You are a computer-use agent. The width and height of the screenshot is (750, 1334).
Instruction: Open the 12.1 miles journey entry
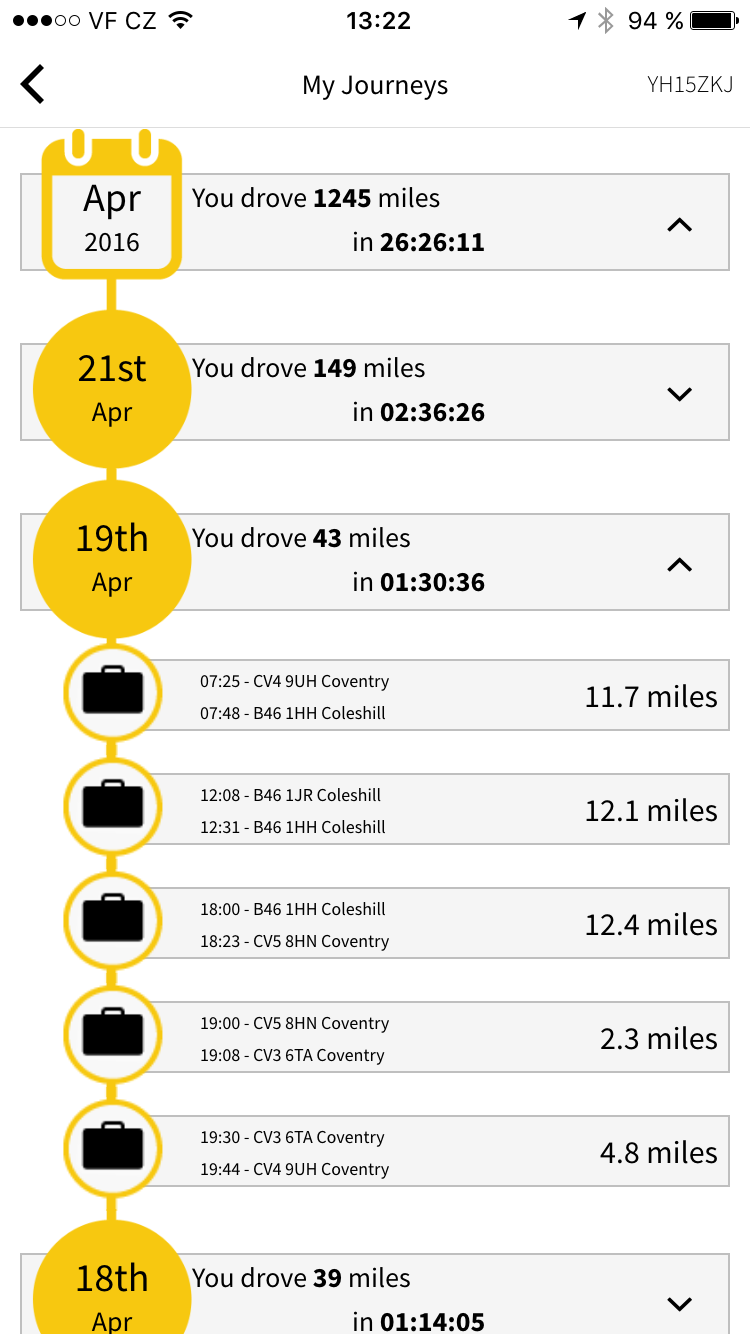(450, 811)
